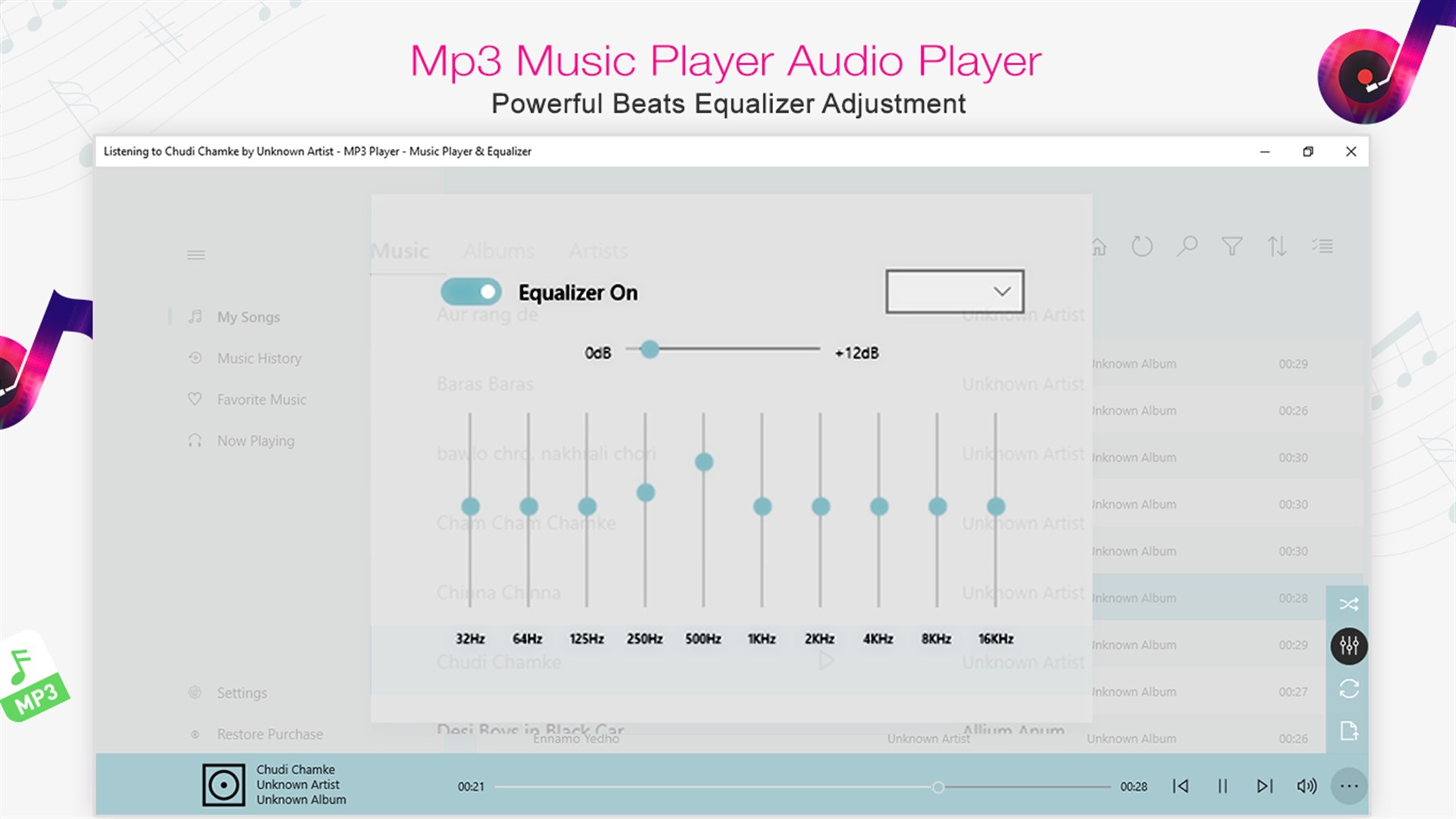Switch to the Artists tab
This screenshot has width=1456, height=819.
point(597,251)
